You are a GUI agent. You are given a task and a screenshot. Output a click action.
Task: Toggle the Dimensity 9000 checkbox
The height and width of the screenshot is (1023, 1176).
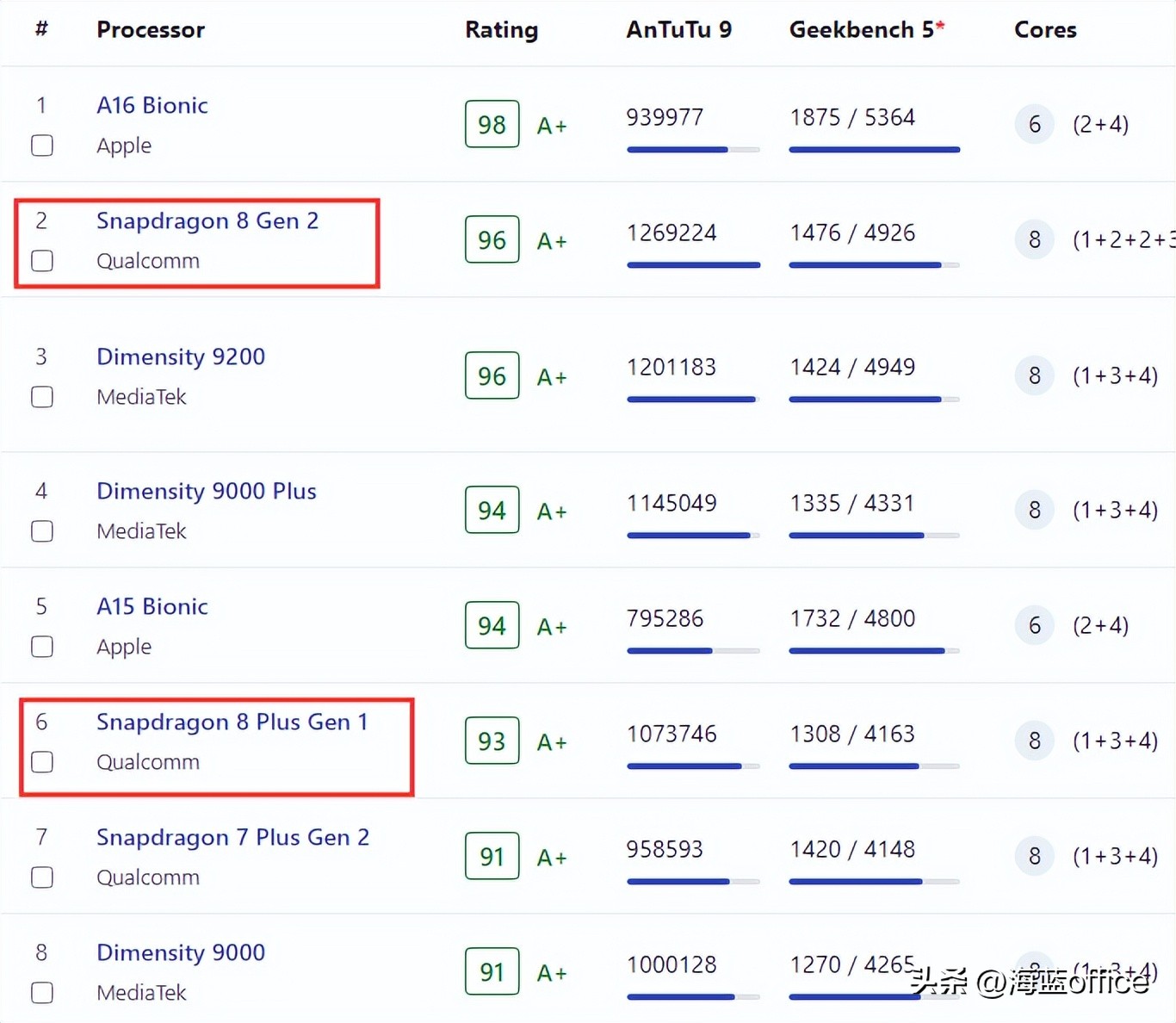click(42, 993)
